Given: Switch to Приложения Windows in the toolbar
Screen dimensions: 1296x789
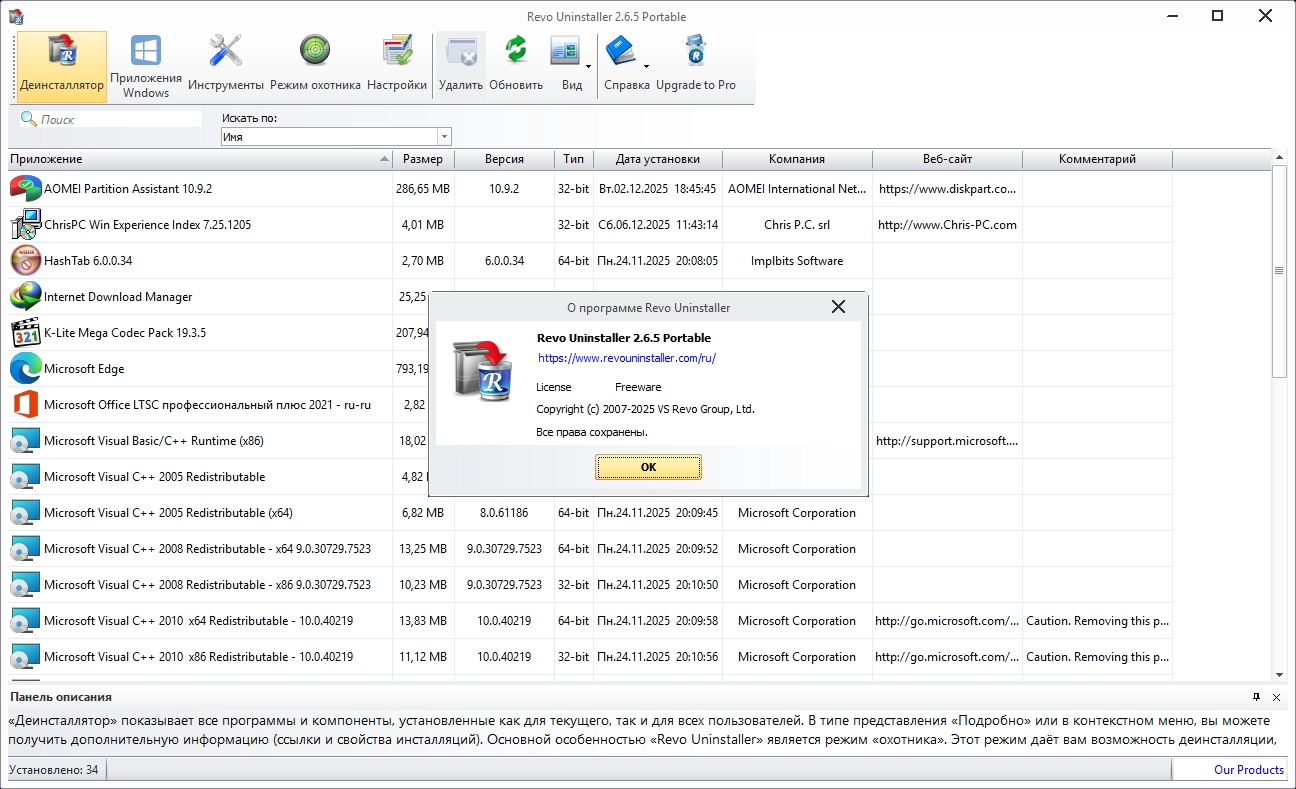Looking at the screenshot, I should 146,66.
